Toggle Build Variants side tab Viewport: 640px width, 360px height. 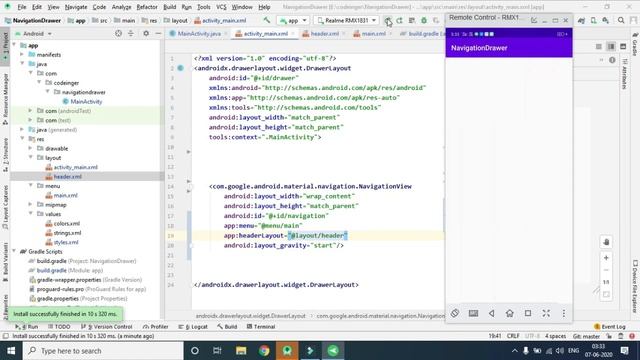[x=5, y=262]
